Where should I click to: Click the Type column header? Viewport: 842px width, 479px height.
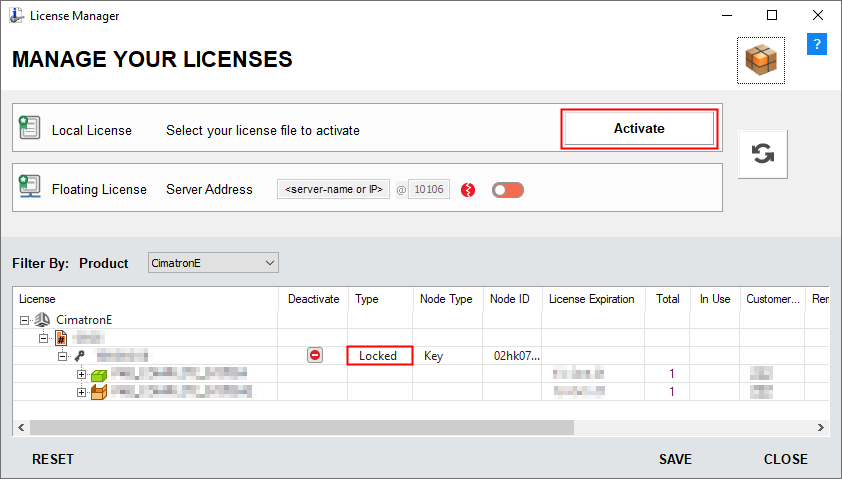tap(380, 299)
